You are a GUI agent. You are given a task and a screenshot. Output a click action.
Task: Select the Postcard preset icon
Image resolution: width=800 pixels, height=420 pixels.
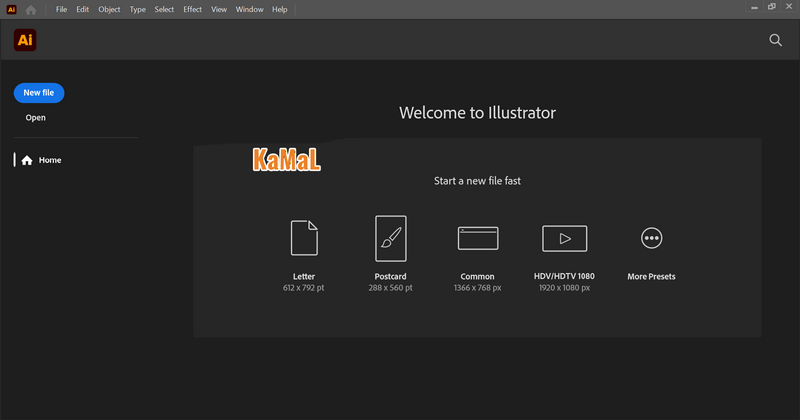(x=391, y=238)
